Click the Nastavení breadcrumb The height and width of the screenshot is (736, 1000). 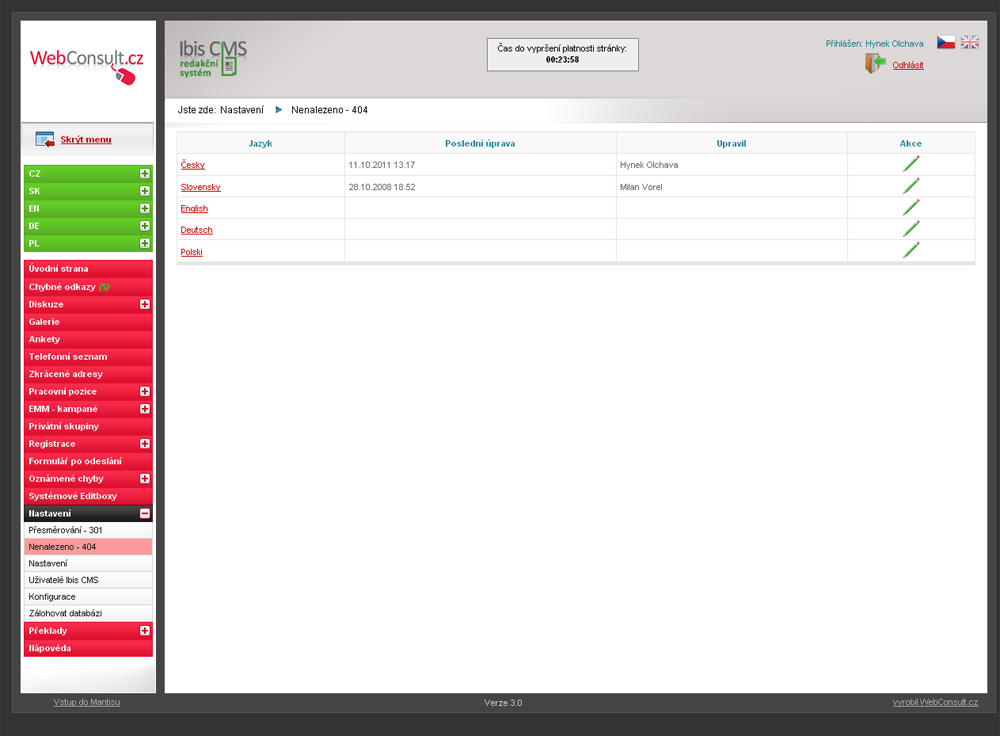[x=242, y=110]
